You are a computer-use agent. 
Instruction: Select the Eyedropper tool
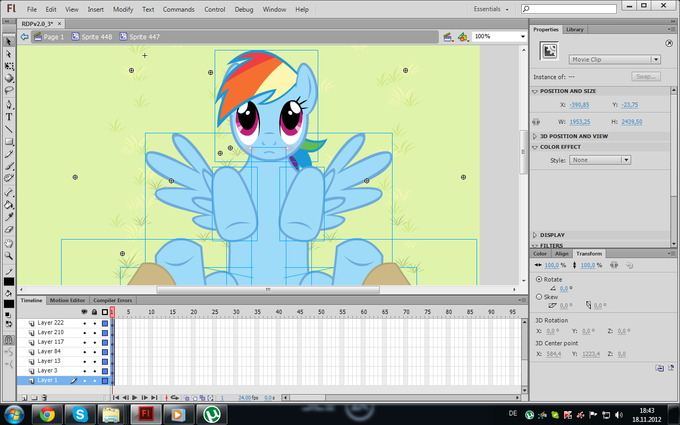(8, 217)
